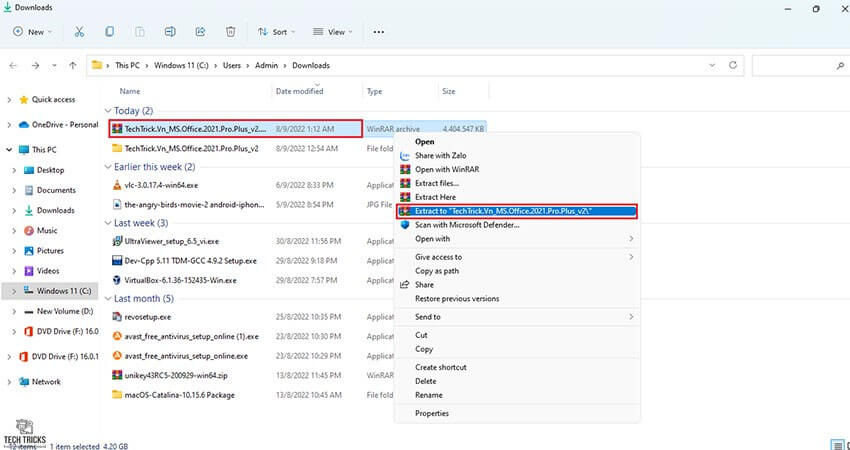Refresh the Downloads folder view
Image resolution: width=850 pixels, height=450 pixels.
pyautogui.click(x=733, y=65)
